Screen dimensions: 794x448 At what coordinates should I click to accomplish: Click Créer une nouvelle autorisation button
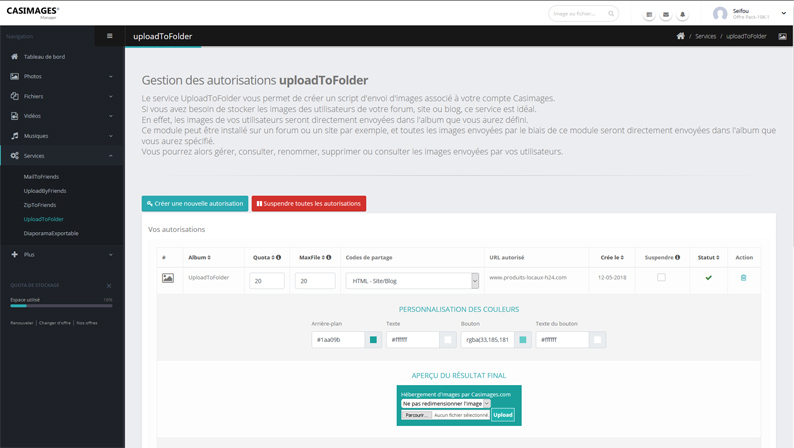(195, 204)
